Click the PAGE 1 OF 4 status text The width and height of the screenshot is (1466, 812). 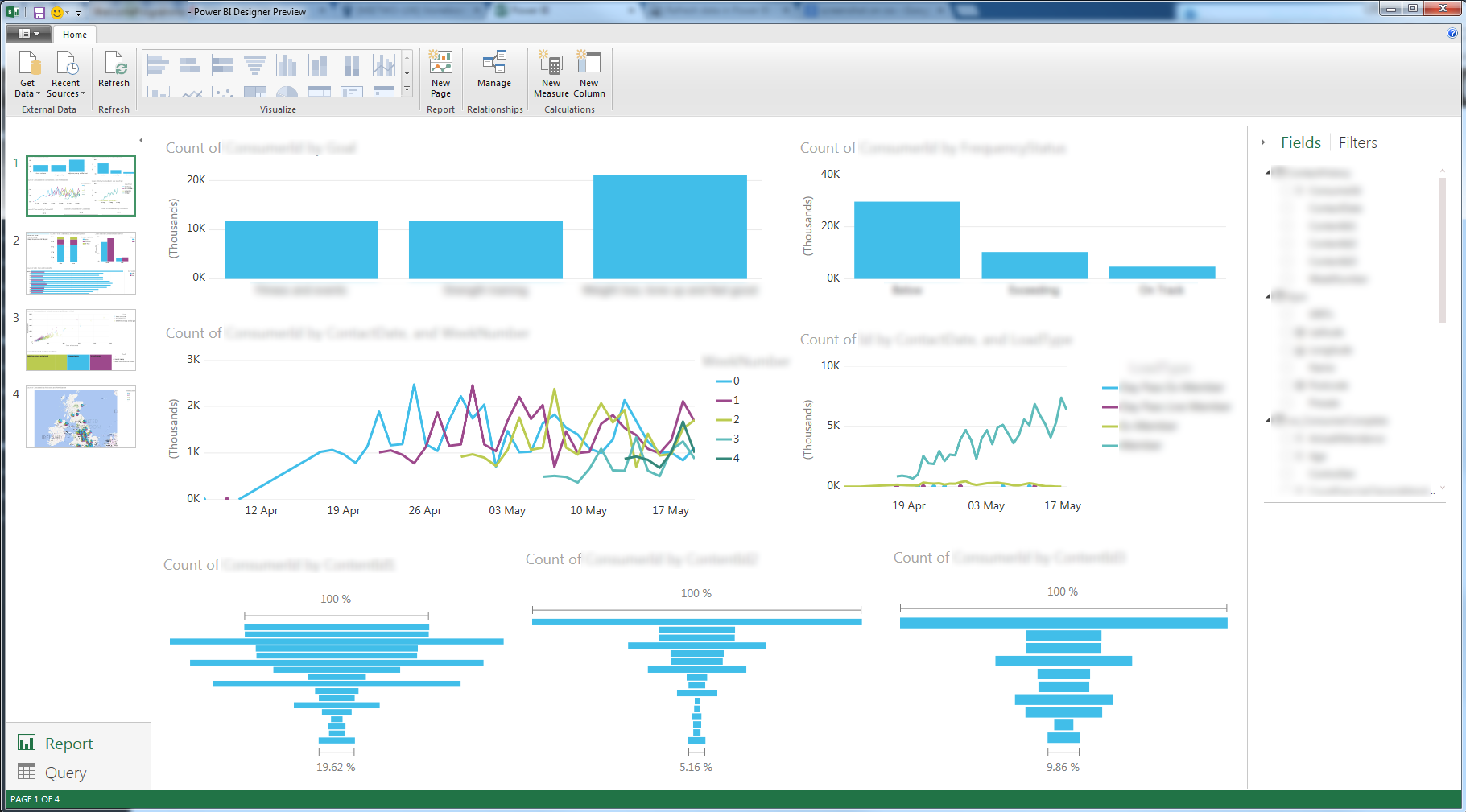click(35, 799)
